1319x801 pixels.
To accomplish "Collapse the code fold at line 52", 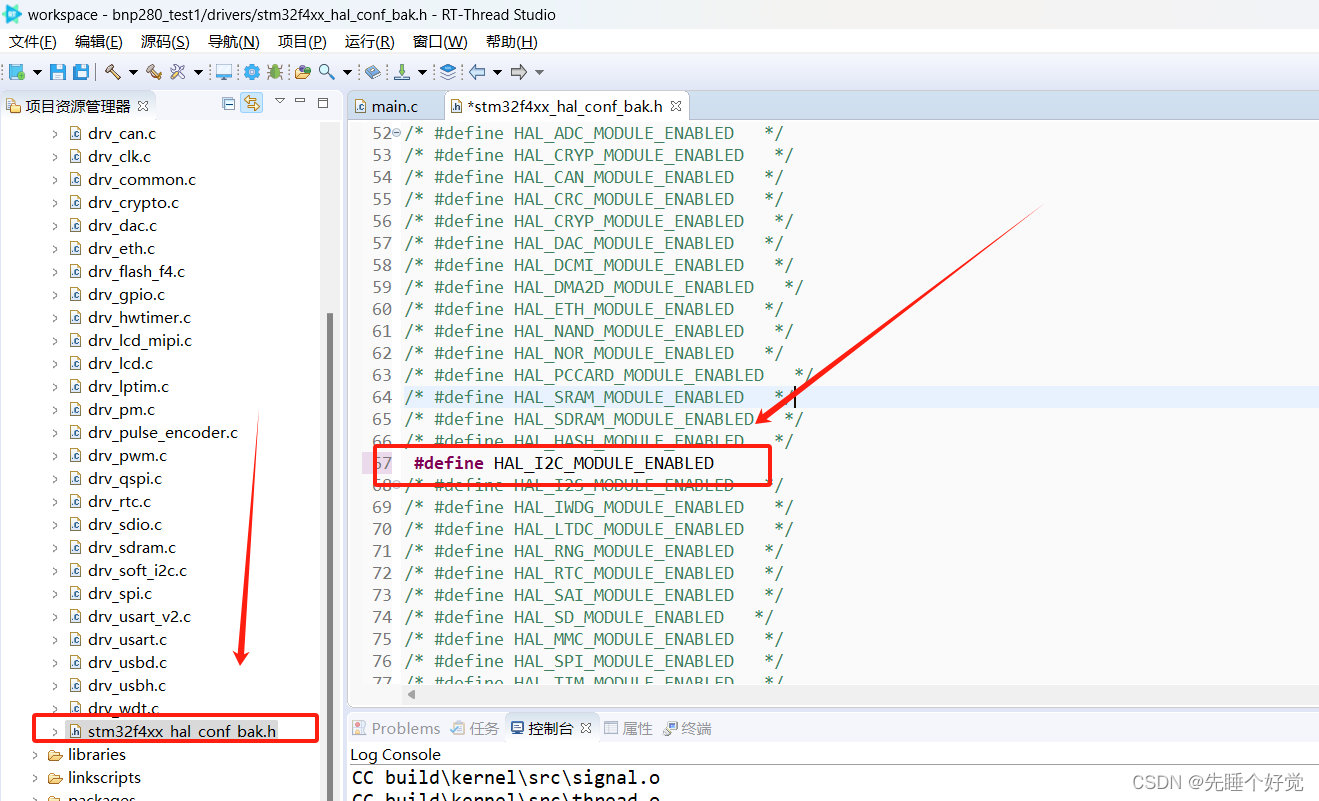I will point(396,133).
